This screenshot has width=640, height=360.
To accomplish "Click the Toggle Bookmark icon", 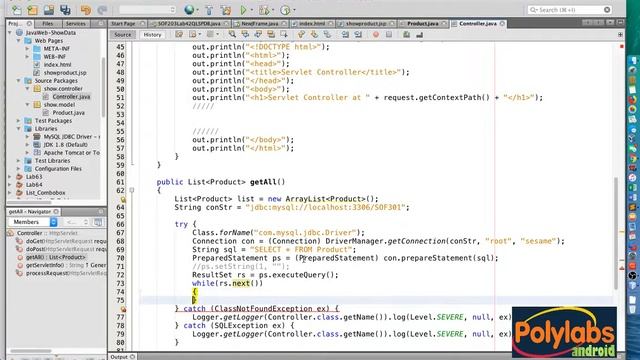I will pos(327,35).
